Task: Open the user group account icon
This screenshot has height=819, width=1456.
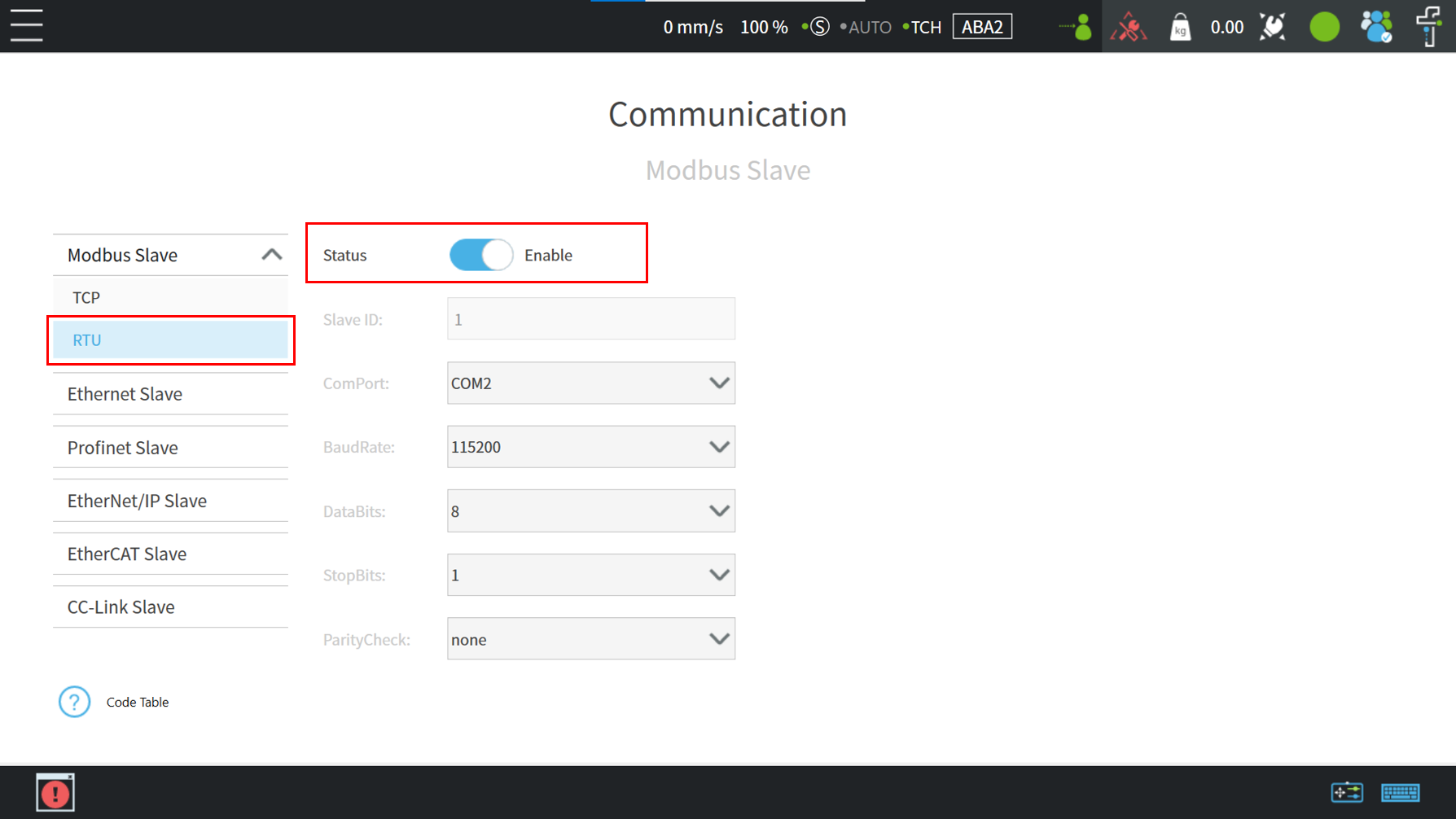Action: point(1376,27)
